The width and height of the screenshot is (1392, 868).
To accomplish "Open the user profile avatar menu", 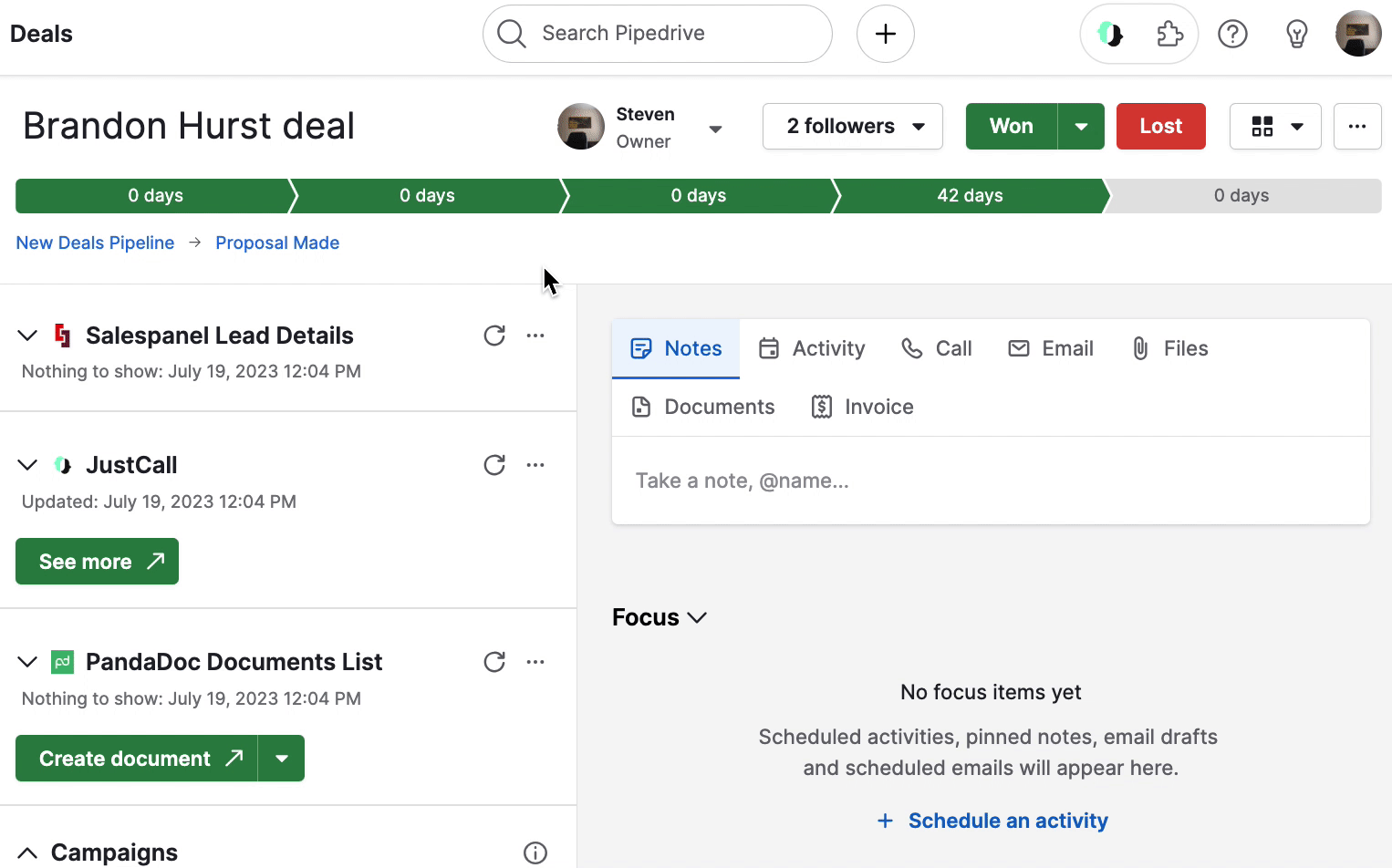I will pyautogui.click(x=1358, y=34).
